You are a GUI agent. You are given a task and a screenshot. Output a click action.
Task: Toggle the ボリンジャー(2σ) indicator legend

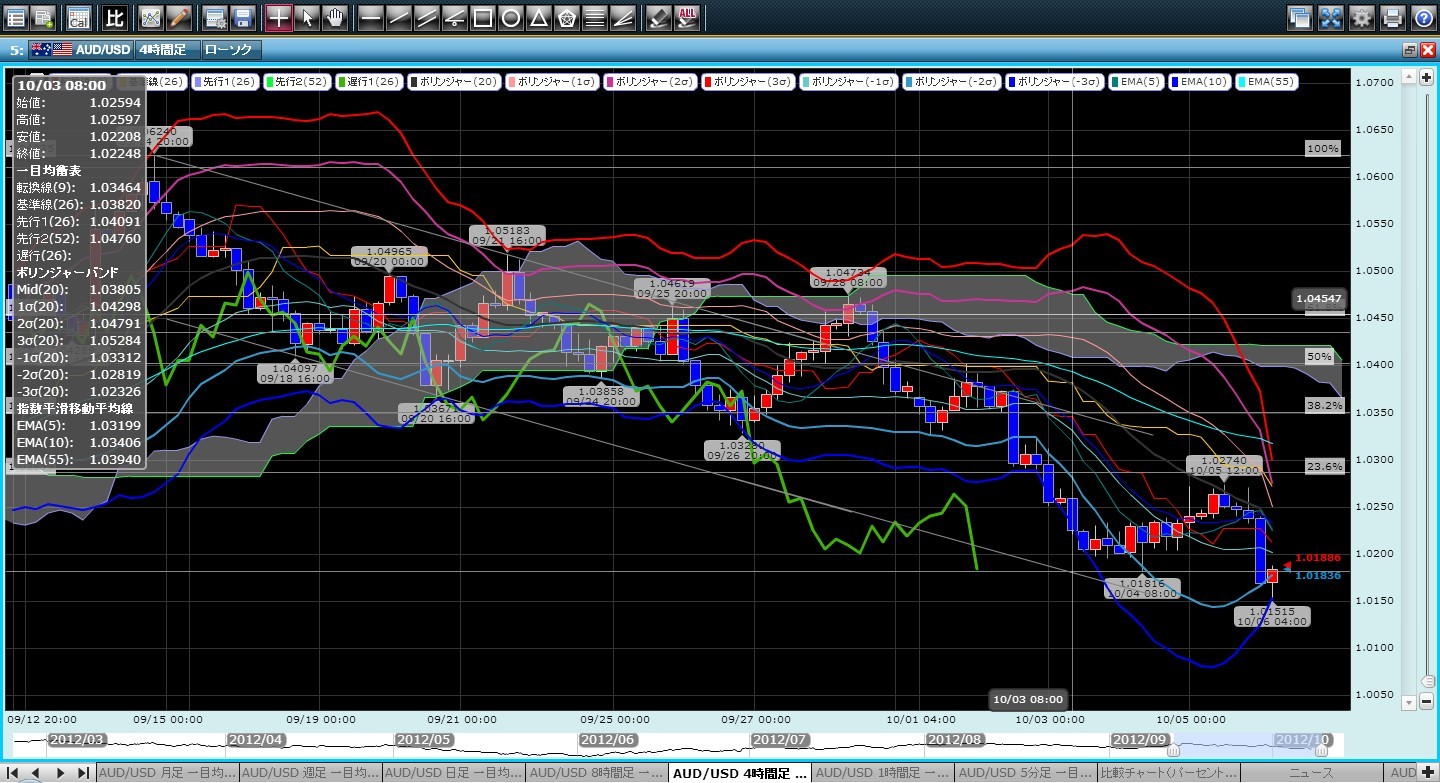click(x=646, y=82)
